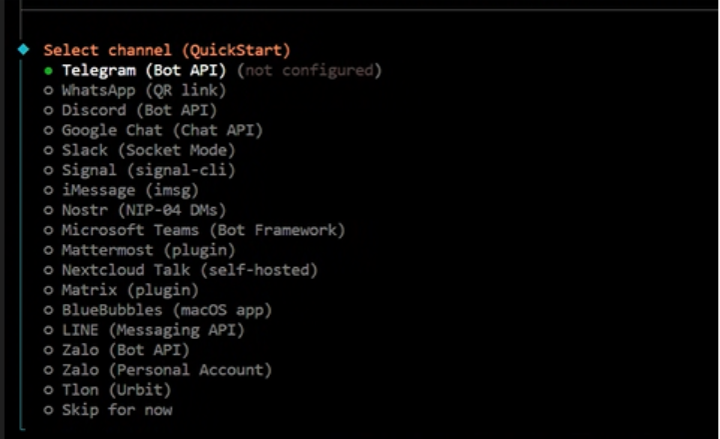Select Nextcloud Talk (self-hosted) option

coord(189,270)
